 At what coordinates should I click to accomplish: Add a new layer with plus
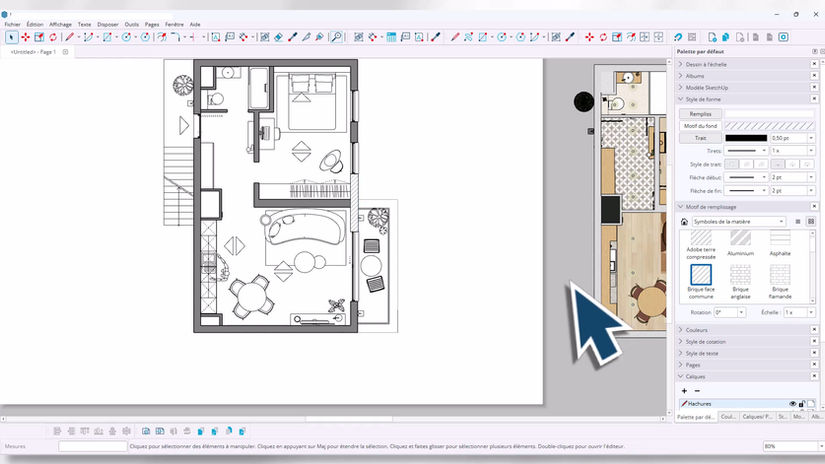pyautogui.click(x=684, y=391)
